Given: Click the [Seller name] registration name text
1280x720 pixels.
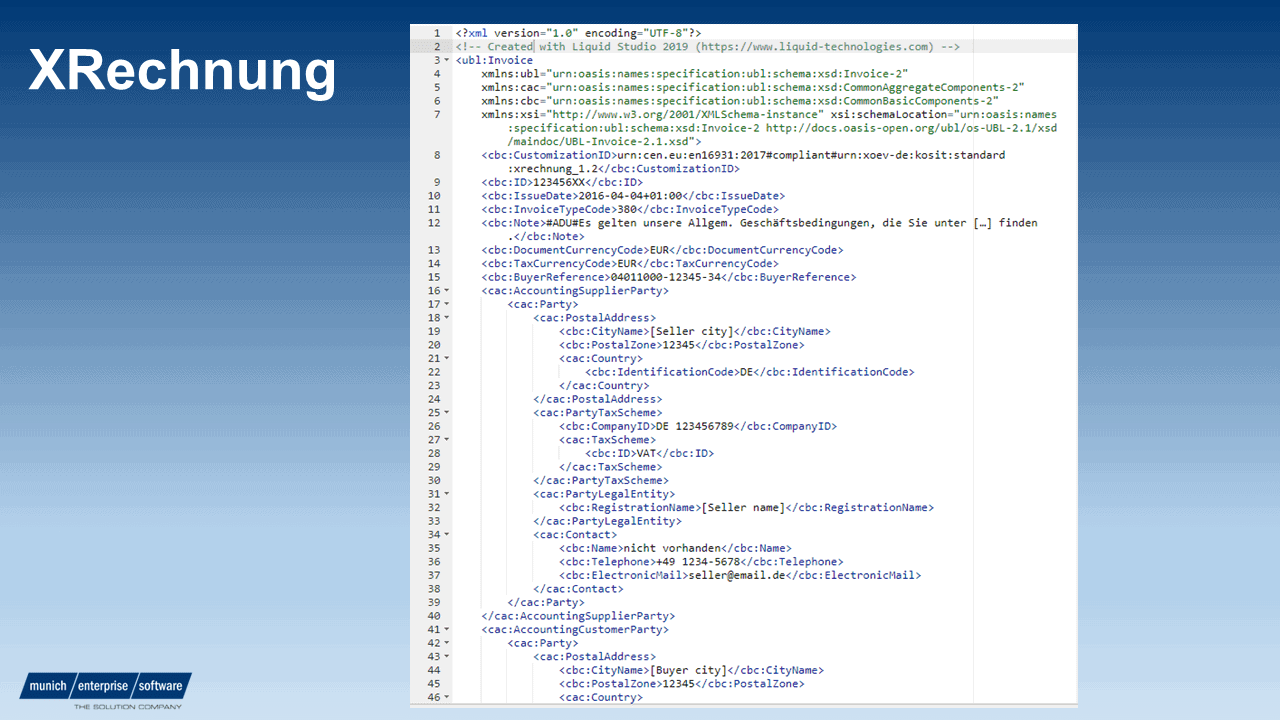Looking at the screenshot, I should pos(743,508).
